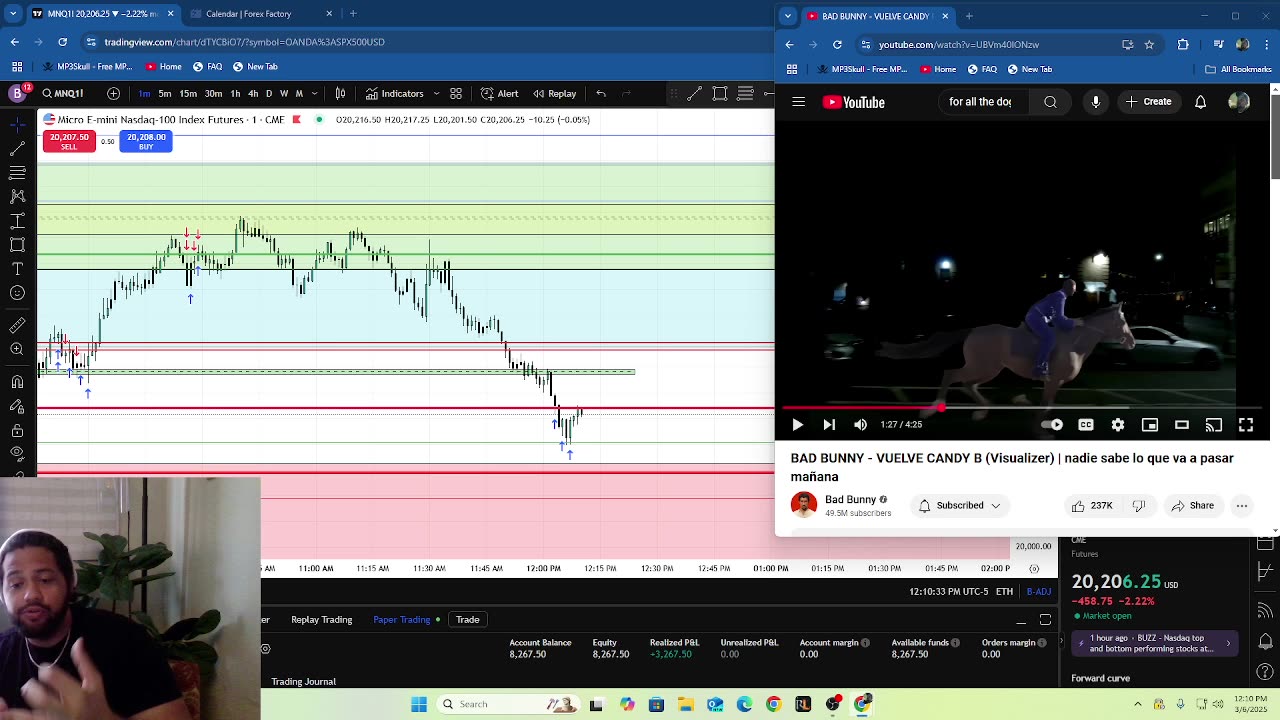Image resolution: width=1280 pixels, height=720 pixels.
Task: Open TradingView user profile menu
Action: click(x=17, y=94)
